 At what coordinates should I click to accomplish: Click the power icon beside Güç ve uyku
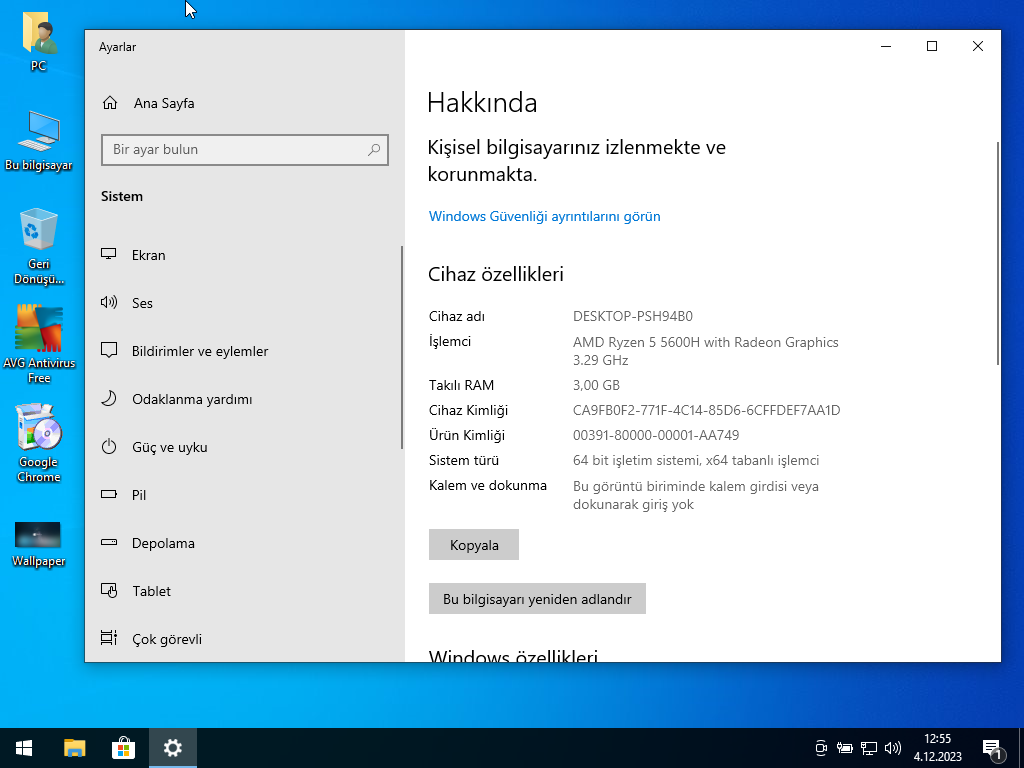[x=108, y=447]
